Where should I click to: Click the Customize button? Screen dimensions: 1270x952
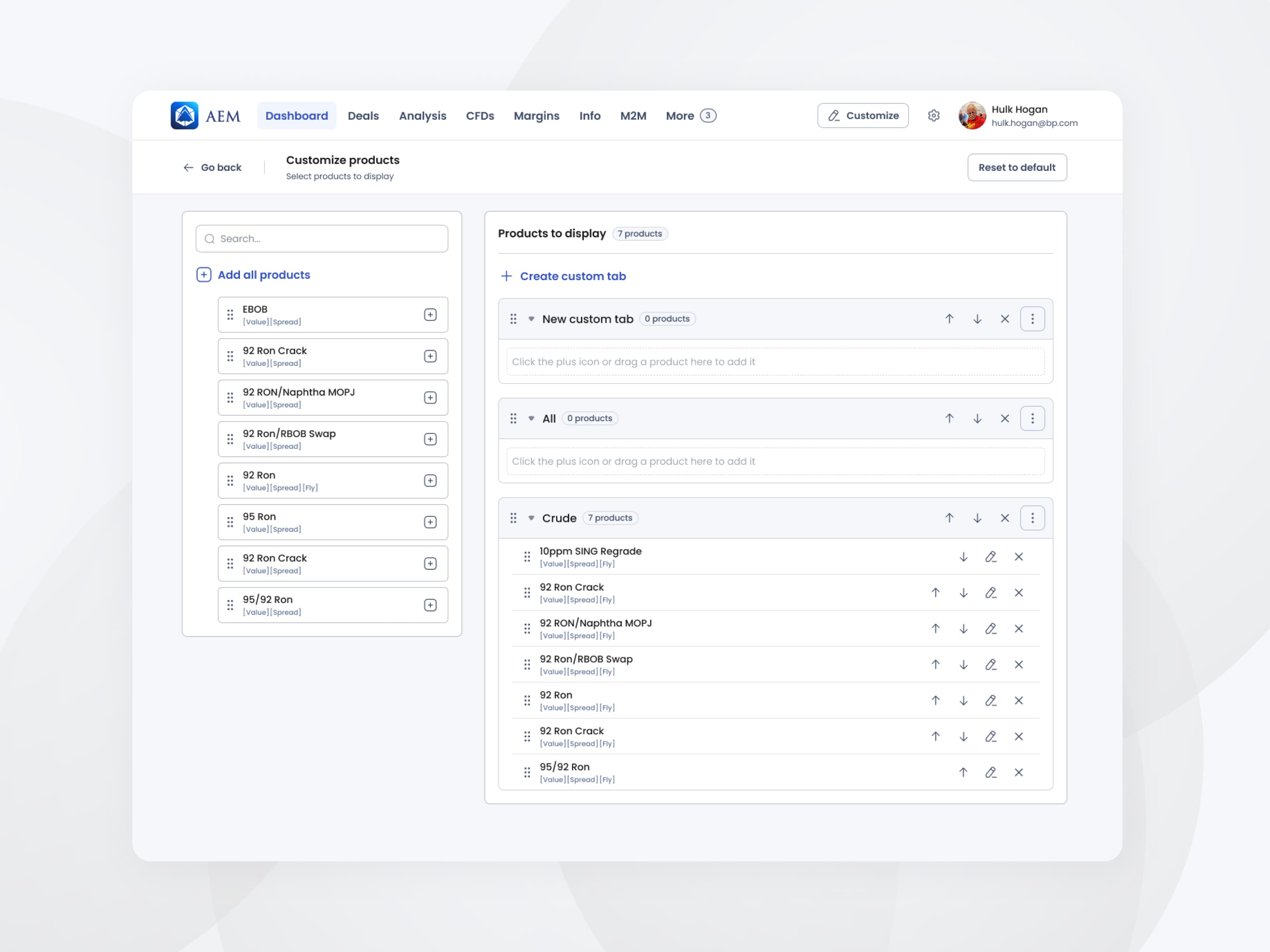point(862,115)
